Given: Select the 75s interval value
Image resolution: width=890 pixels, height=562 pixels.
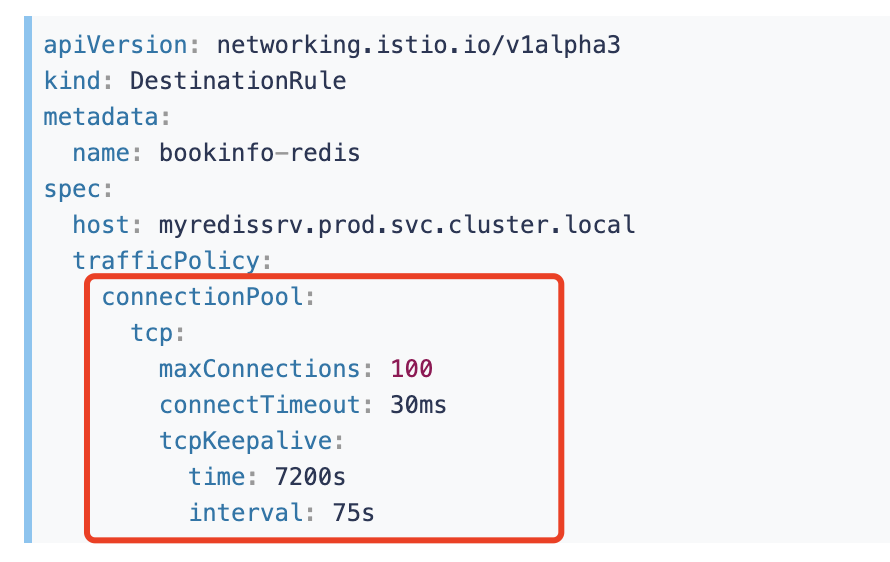Looking at the screenshot, I should coord(353,513).
